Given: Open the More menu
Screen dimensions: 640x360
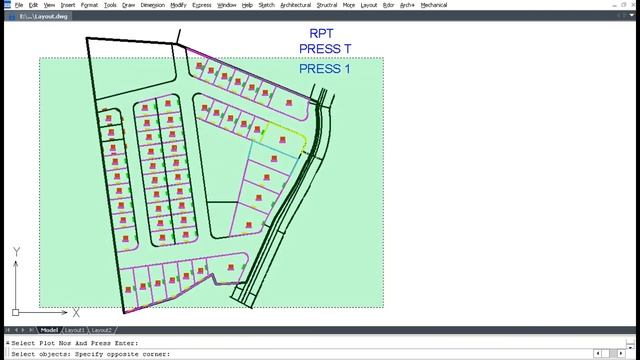Looking at the screenshot, I should coord(349,5).
